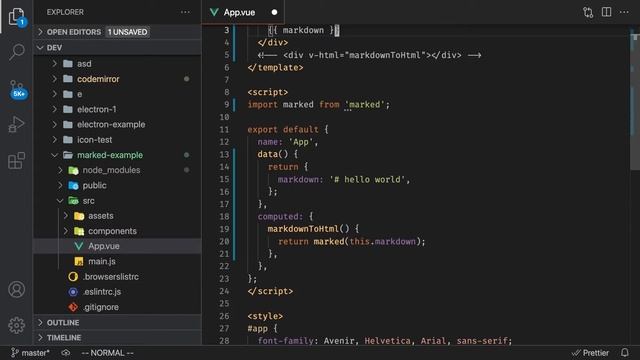The height and width of the screenshot is (360, 640).
Task: Split the editor to the right
Action: pos(607,12)
